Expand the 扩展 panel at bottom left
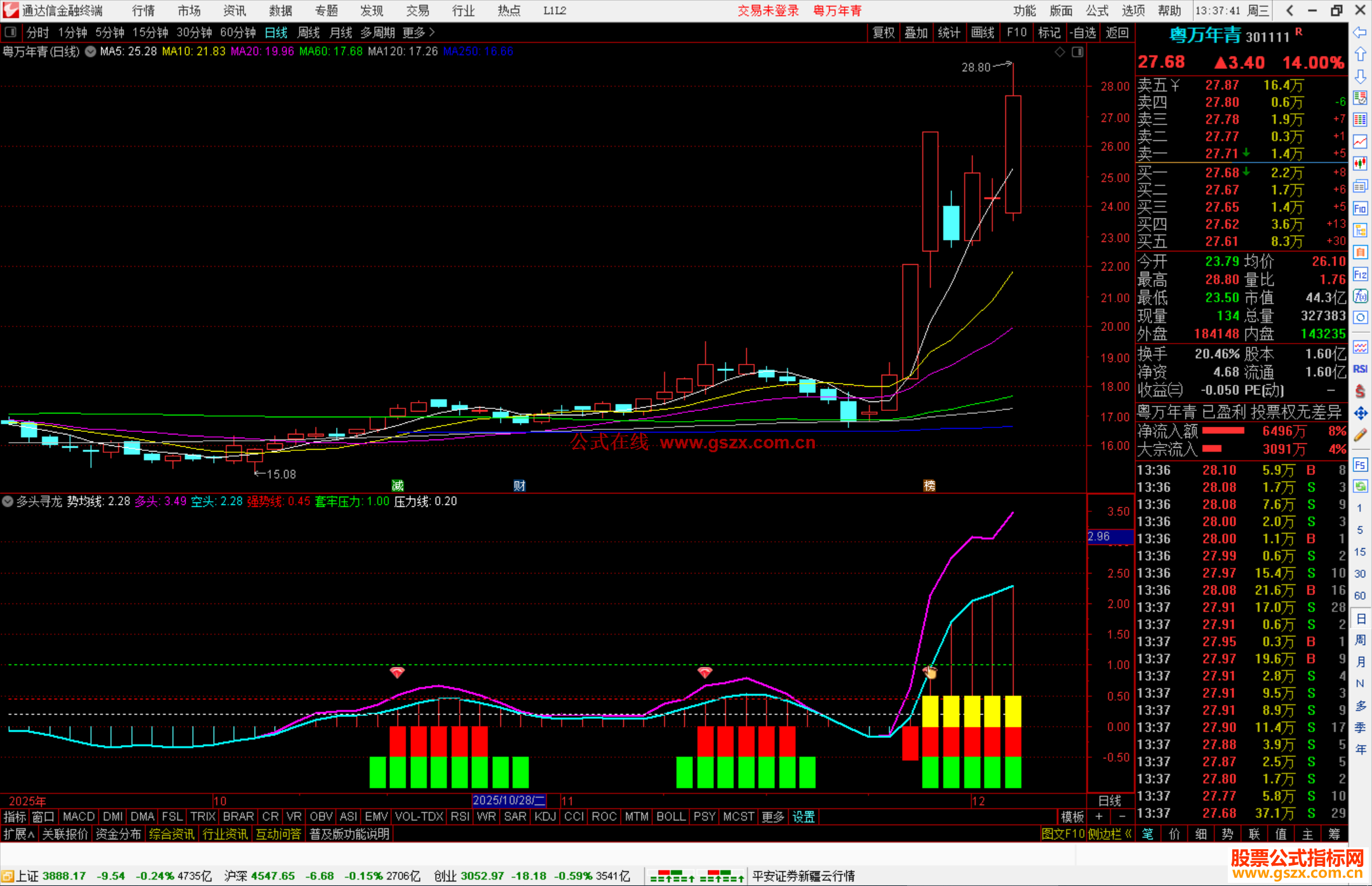1372x886 pixels. click(19, 834)
